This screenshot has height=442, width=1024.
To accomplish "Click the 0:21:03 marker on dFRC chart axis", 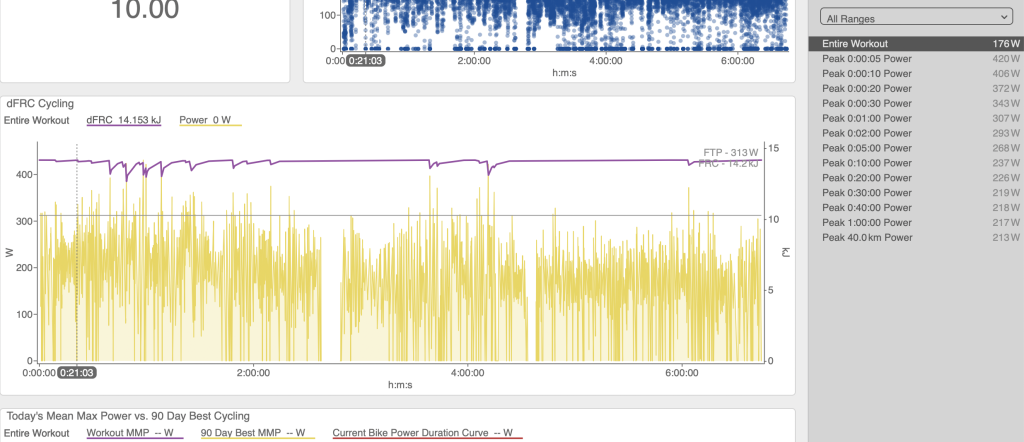I will (78, 373).
